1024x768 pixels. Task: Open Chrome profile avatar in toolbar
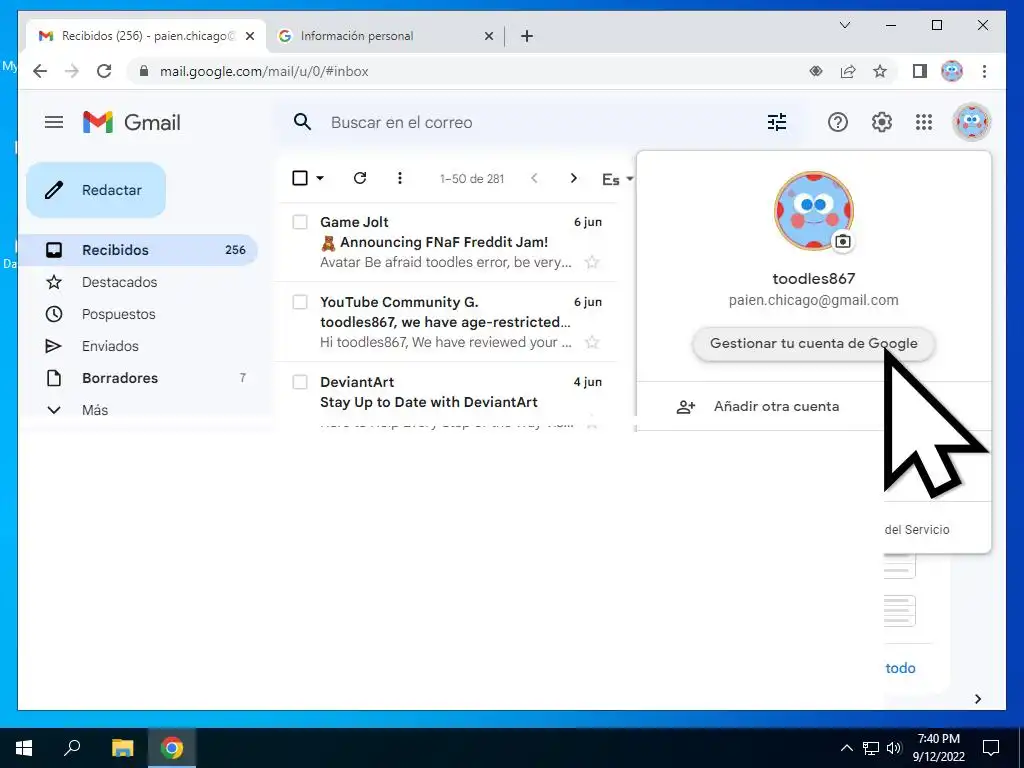(x=952, y=71)
